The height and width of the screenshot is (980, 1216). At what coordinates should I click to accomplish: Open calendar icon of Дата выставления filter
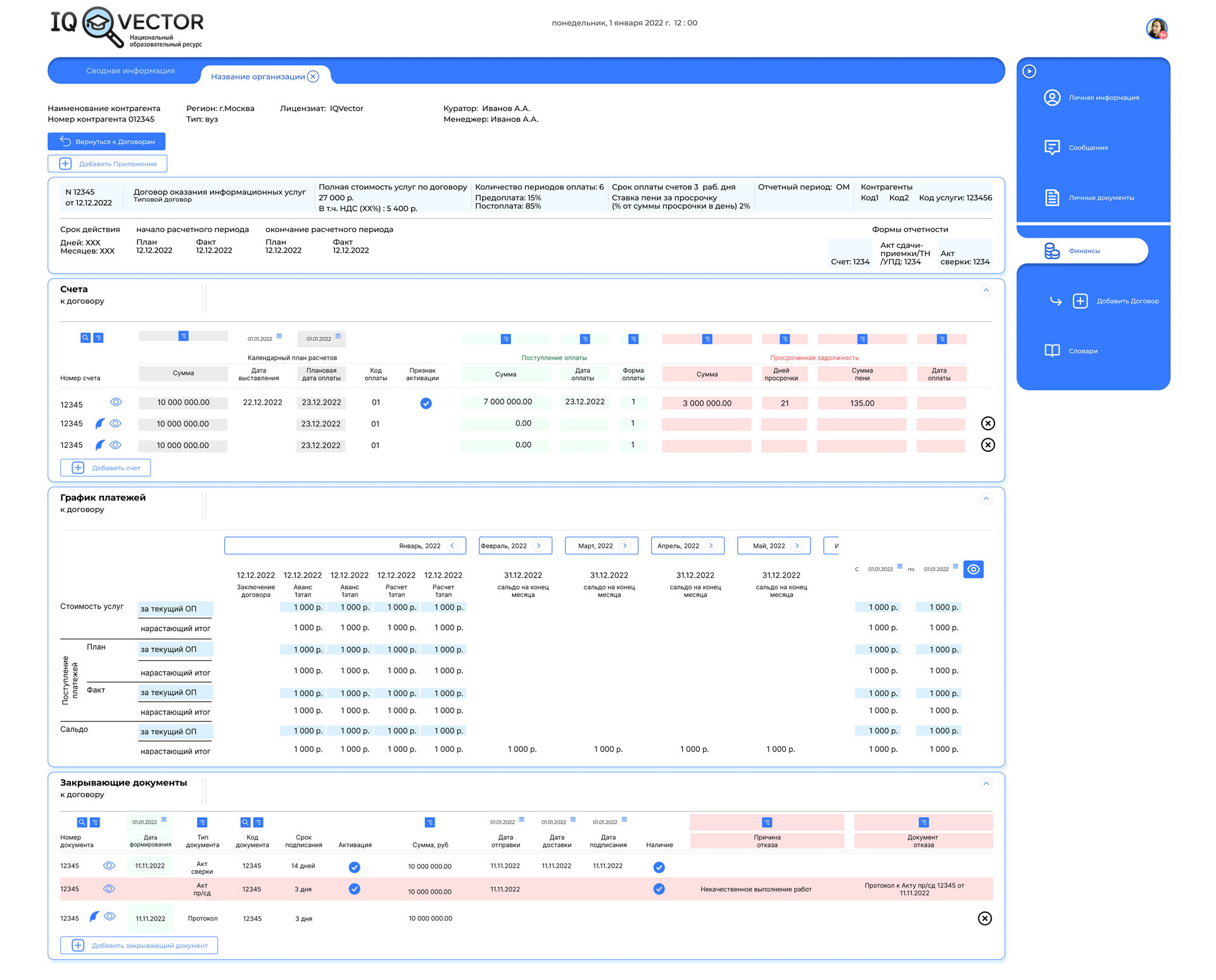pyautogui.click(x=279, y=336)
